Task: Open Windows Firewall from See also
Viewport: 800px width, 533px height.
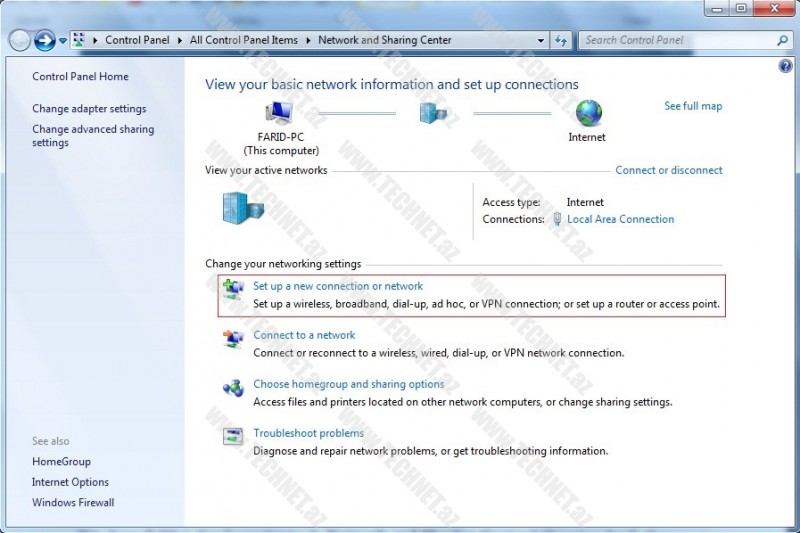Action: pos(73,503)
